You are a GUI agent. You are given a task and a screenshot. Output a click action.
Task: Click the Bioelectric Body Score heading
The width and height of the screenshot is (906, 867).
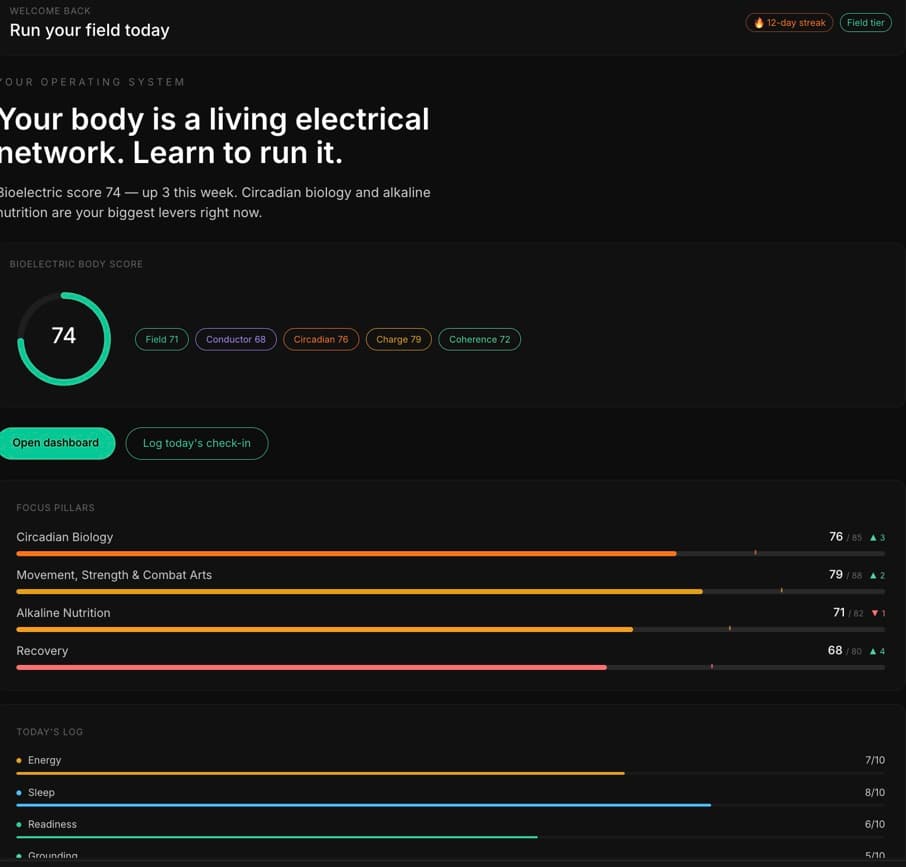(x=76, y=264)
